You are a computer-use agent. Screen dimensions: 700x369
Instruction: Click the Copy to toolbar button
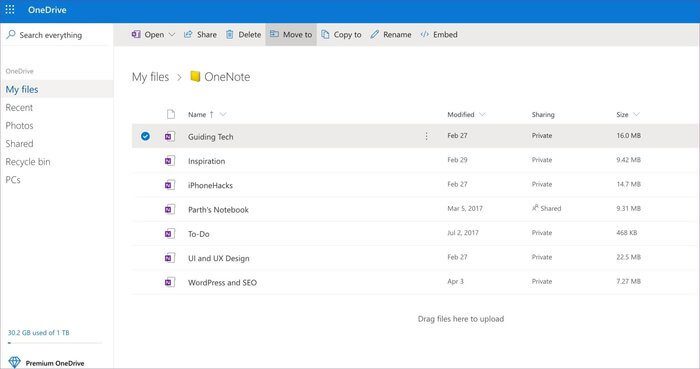342,34
